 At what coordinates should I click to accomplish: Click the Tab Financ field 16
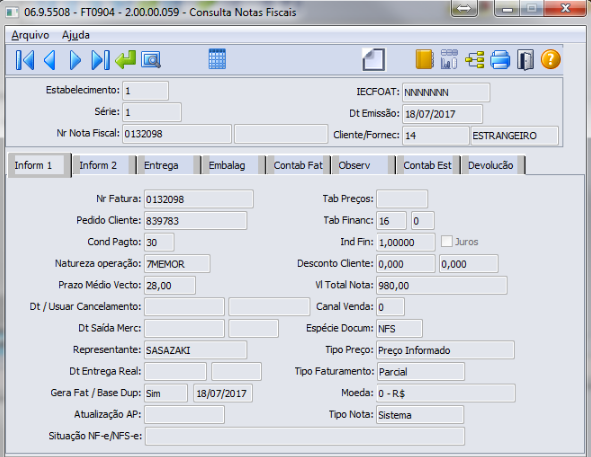pos(391,221)
